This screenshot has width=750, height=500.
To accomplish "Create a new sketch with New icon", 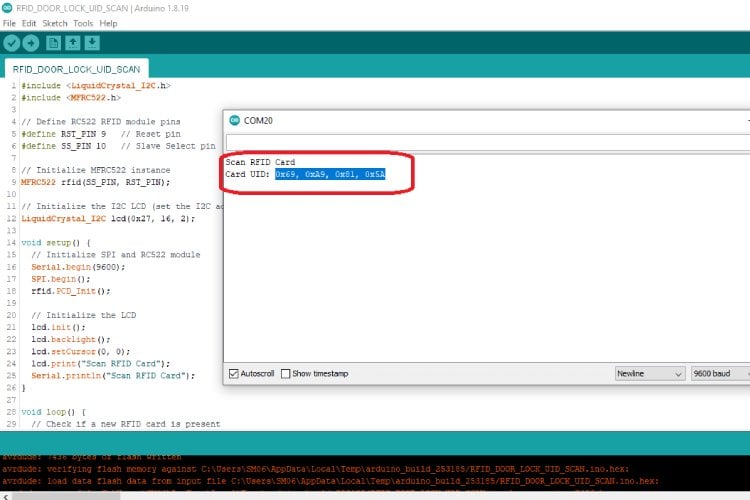I will [53, 42].
